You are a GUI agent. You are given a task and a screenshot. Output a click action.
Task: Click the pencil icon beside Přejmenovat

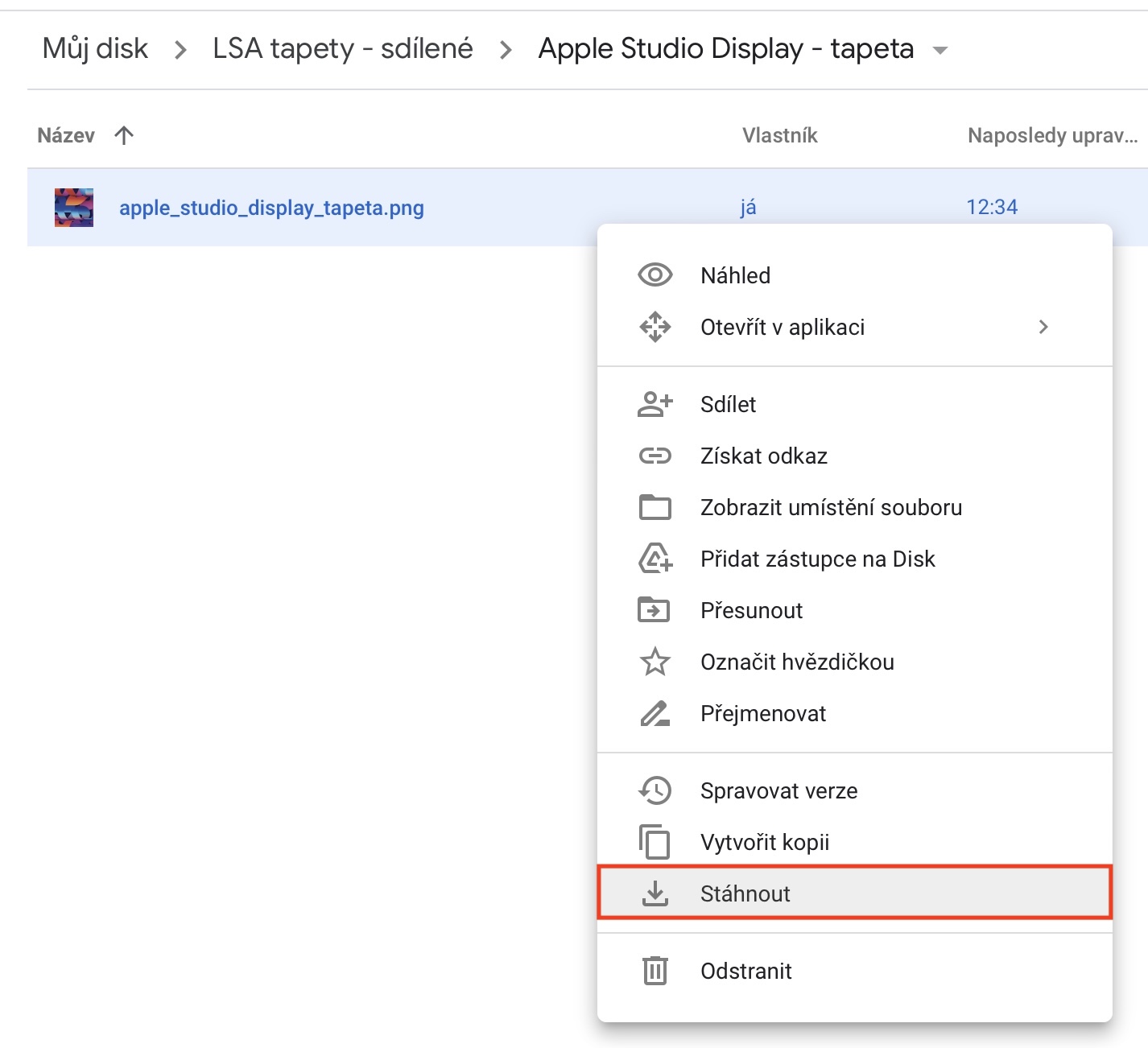655,713
